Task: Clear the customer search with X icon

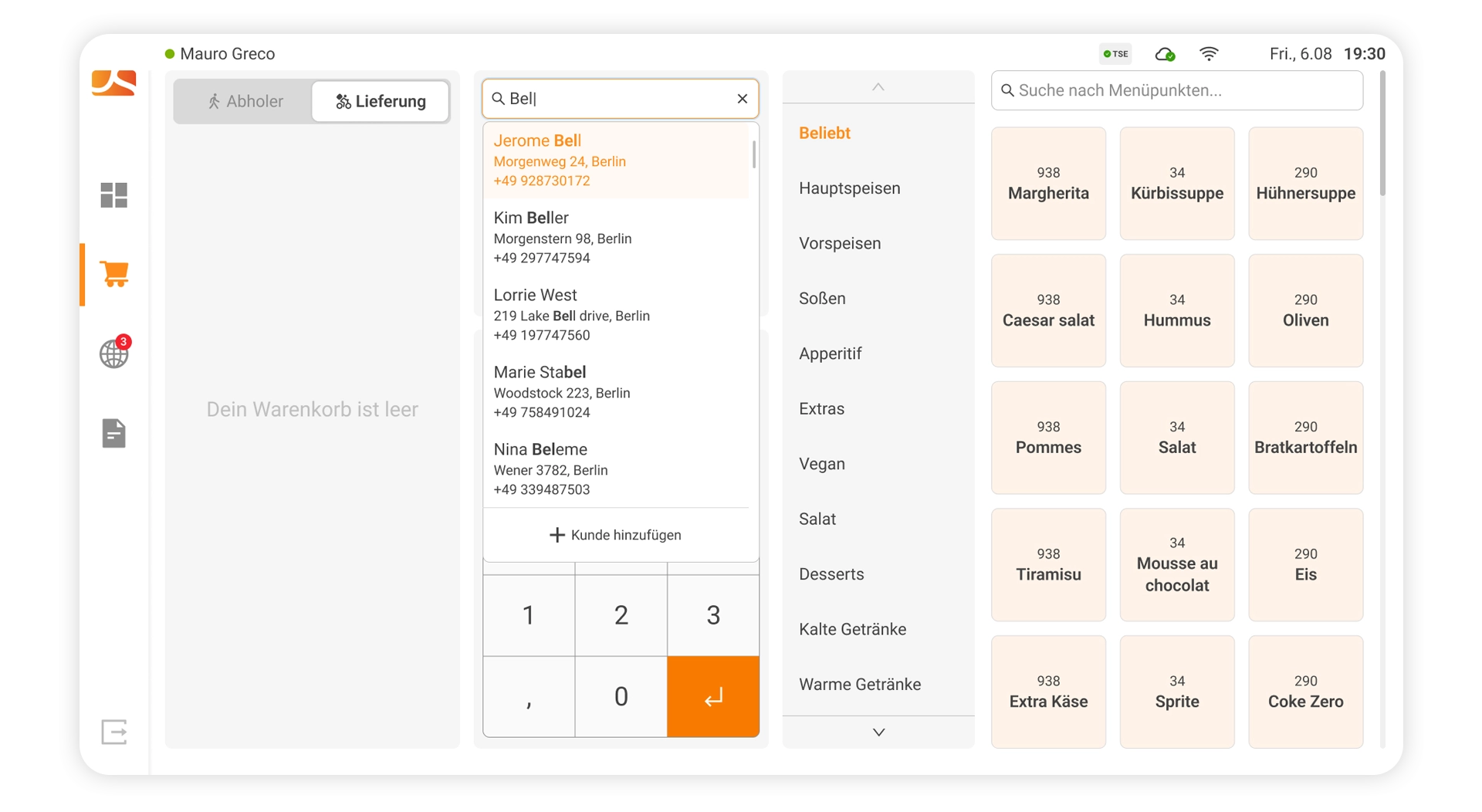Action: tap(742, 99)
